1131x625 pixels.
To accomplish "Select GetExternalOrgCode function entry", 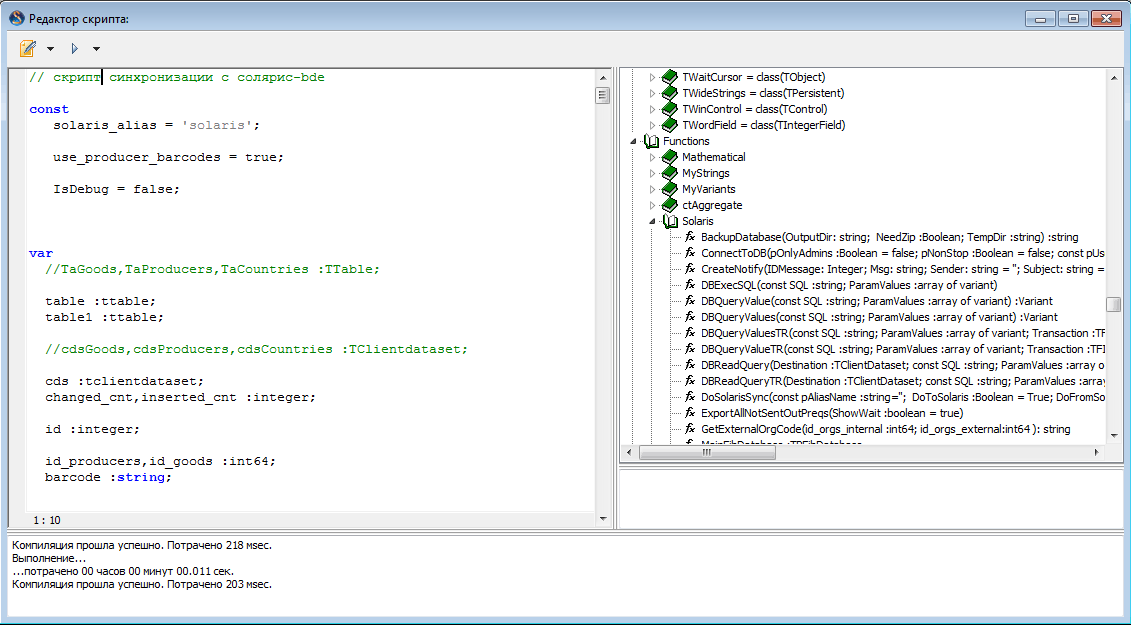I will point(886,429).
